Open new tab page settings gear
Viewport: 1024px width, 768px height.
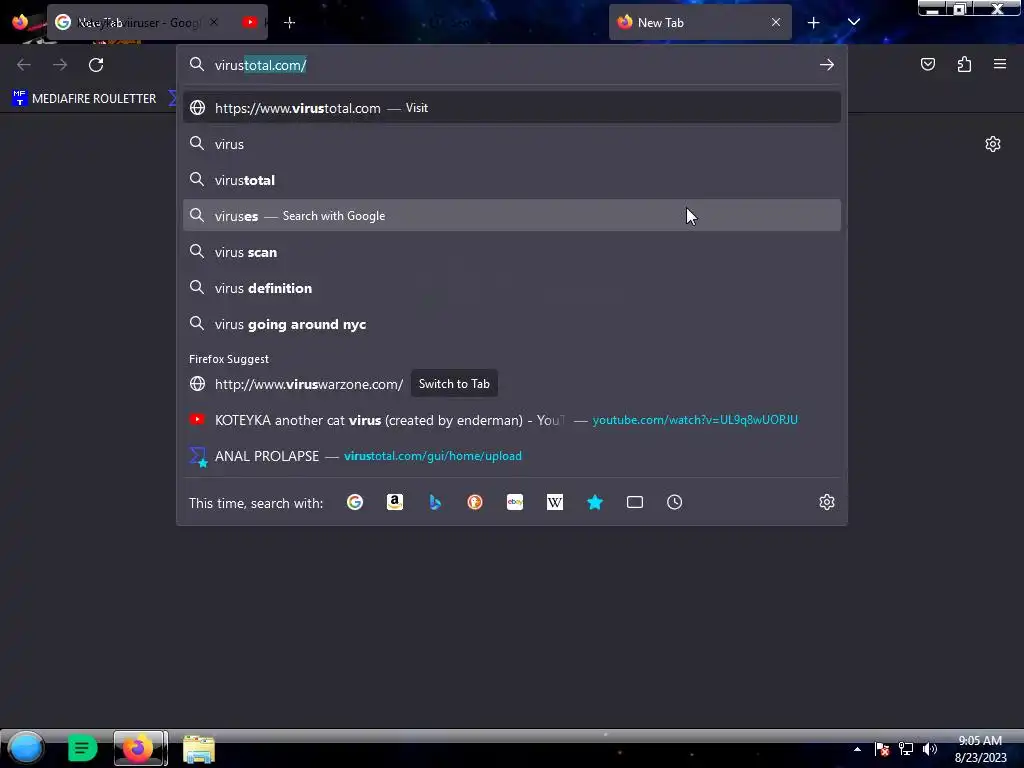(x=992, y=144)
